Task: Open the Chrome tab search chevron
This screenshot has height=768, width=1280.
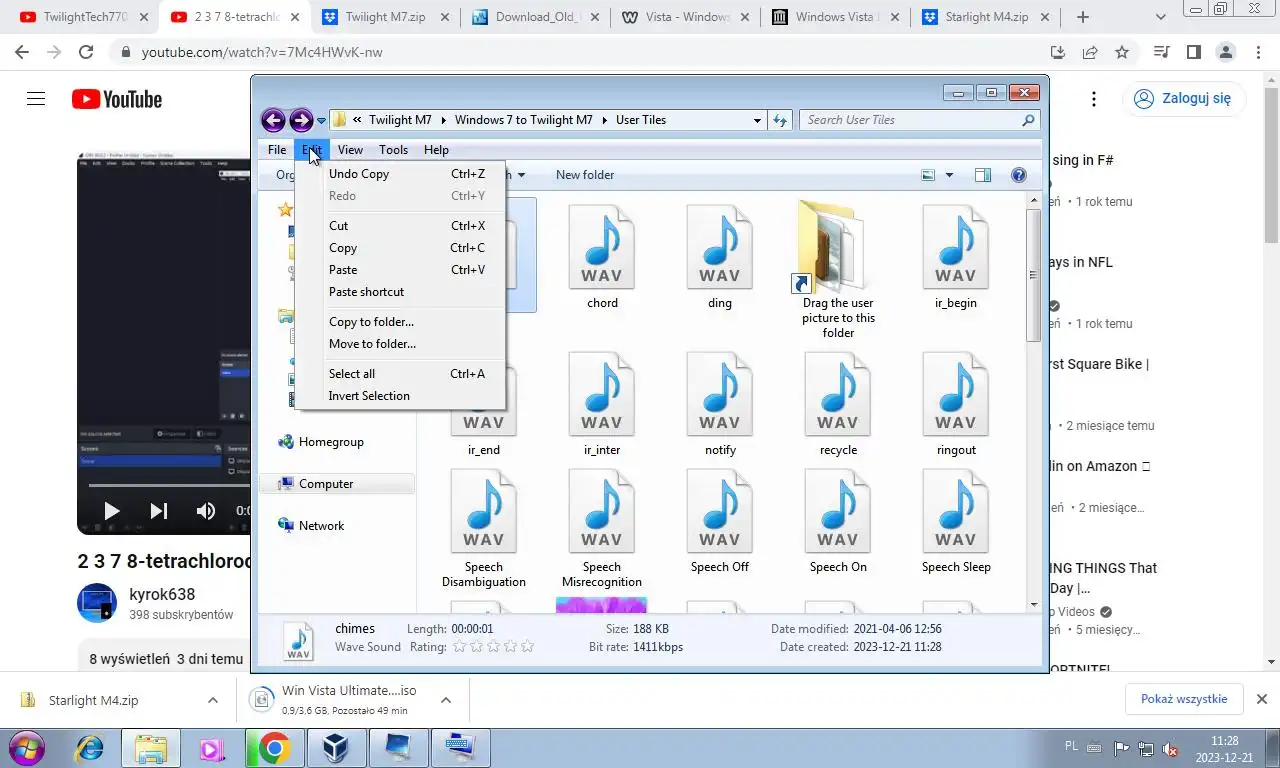Action: coord(1160,17)
